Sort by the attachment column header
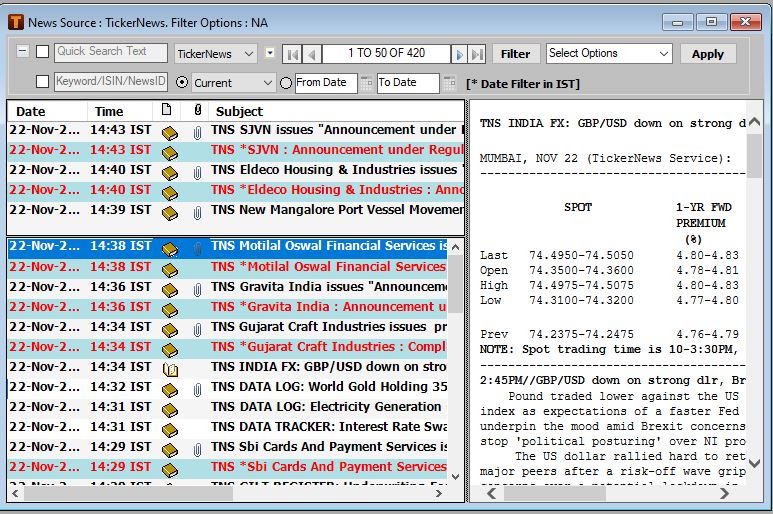 tap(198, 110)
